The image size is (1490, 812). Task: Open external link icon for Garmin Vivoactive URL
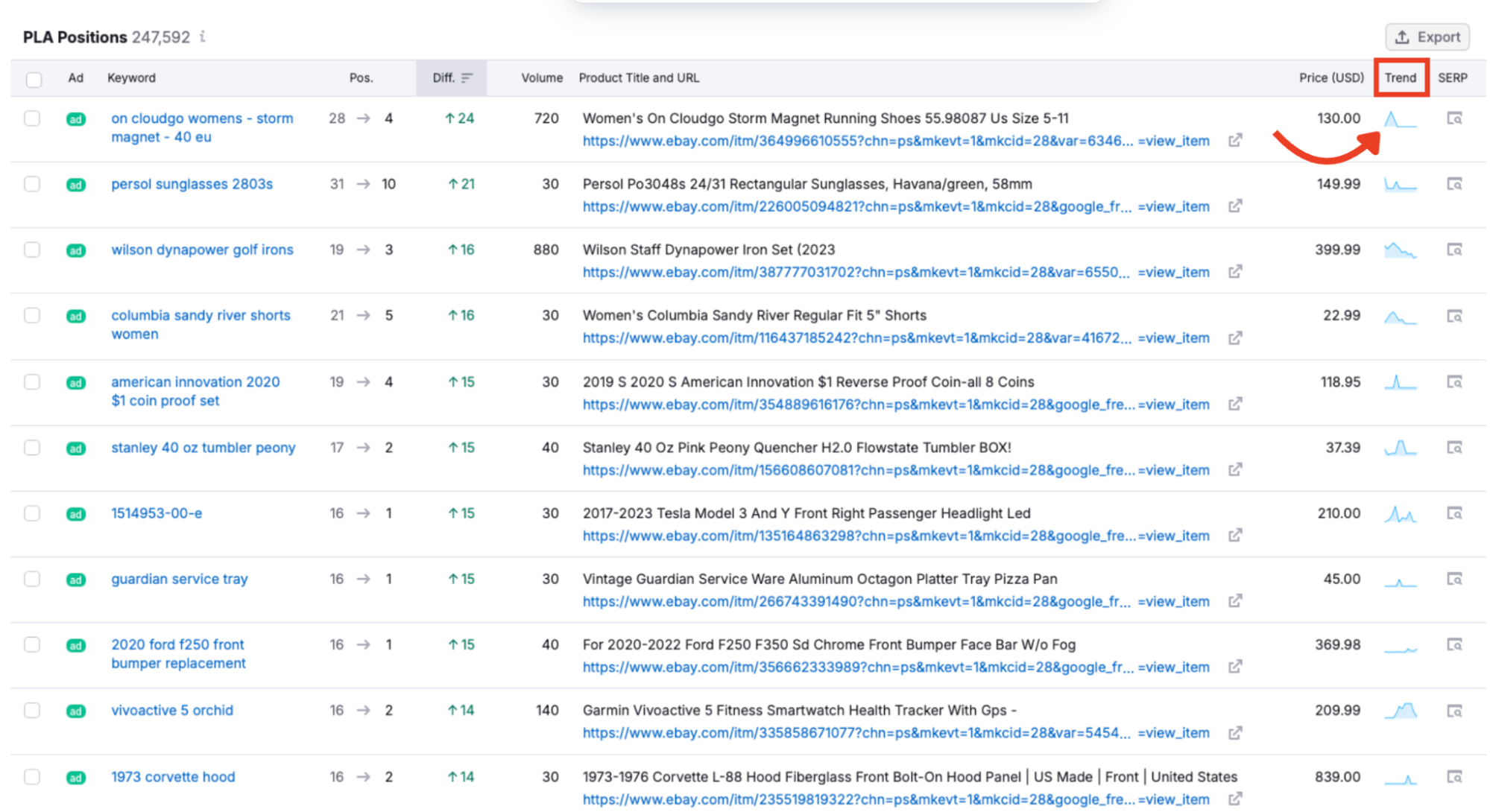click(x=1235, y=732)
